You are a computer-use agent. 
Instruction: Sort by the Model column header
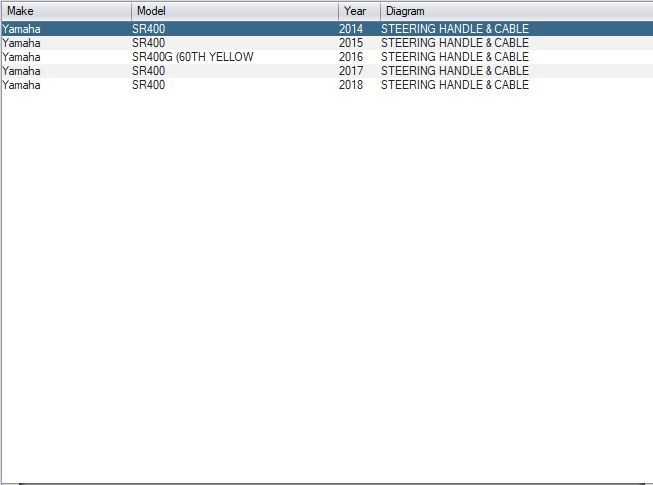coord(235,11)
